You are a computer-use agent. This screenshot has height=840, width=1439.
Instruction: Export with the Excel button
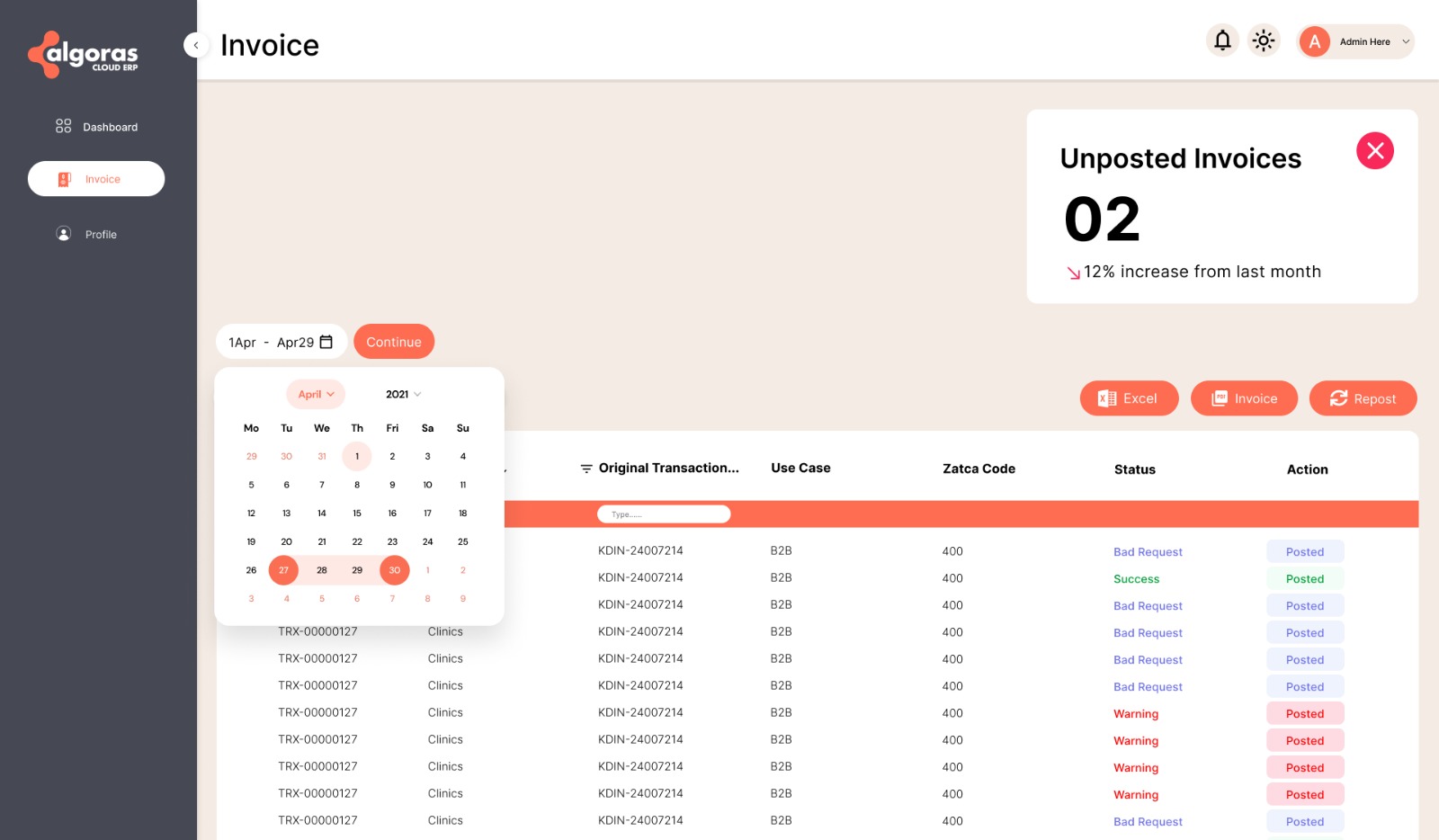(x=1129, y=398)
